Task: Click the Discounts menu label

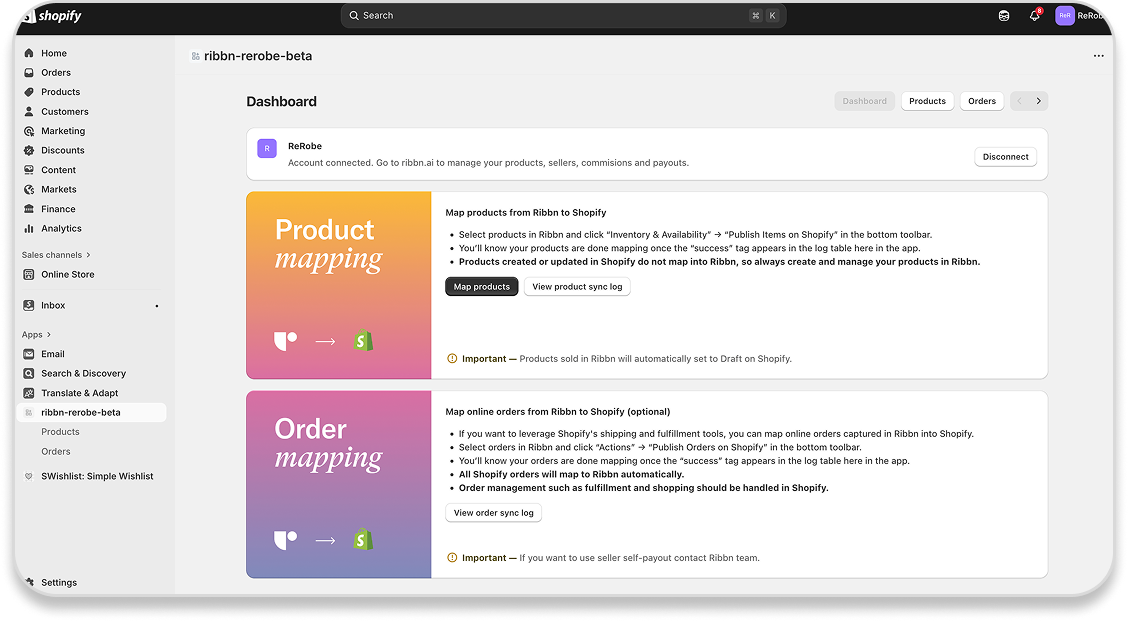Action: point(63,150)
